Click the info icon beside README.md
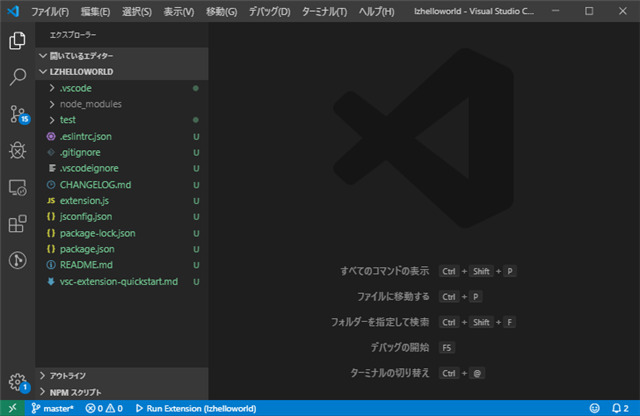 coord(51,265)
